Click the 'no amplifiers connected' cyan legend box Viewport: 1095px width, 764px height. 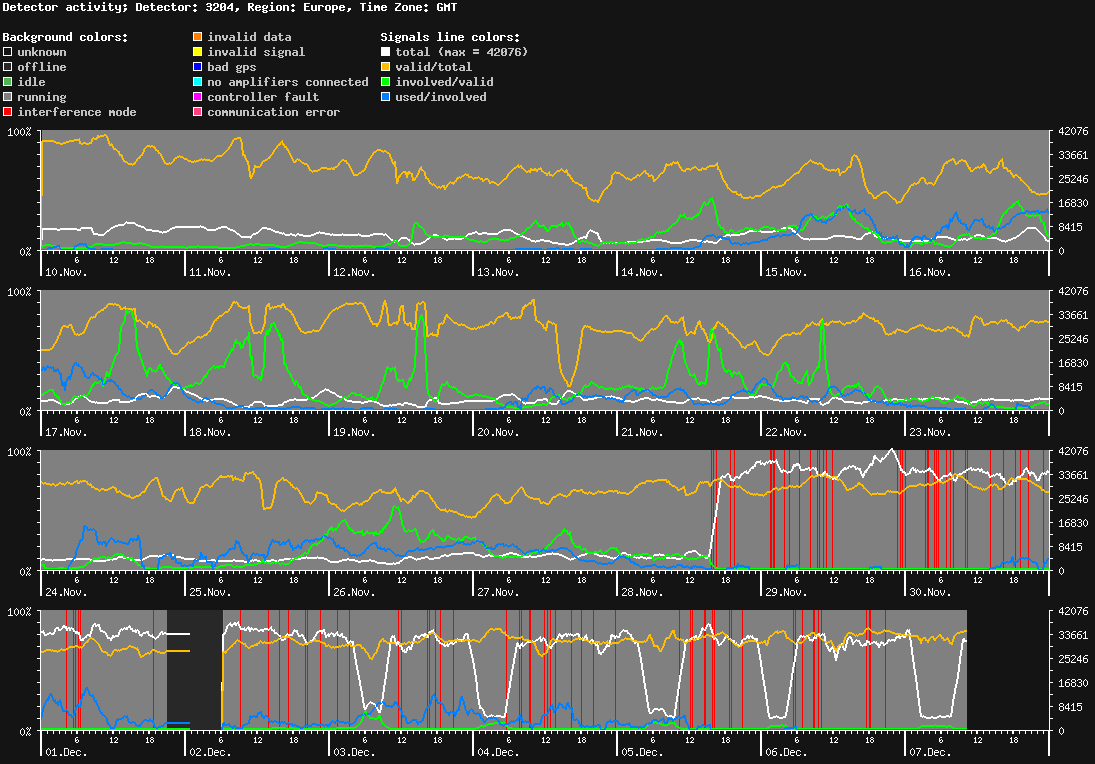(197, 82)
